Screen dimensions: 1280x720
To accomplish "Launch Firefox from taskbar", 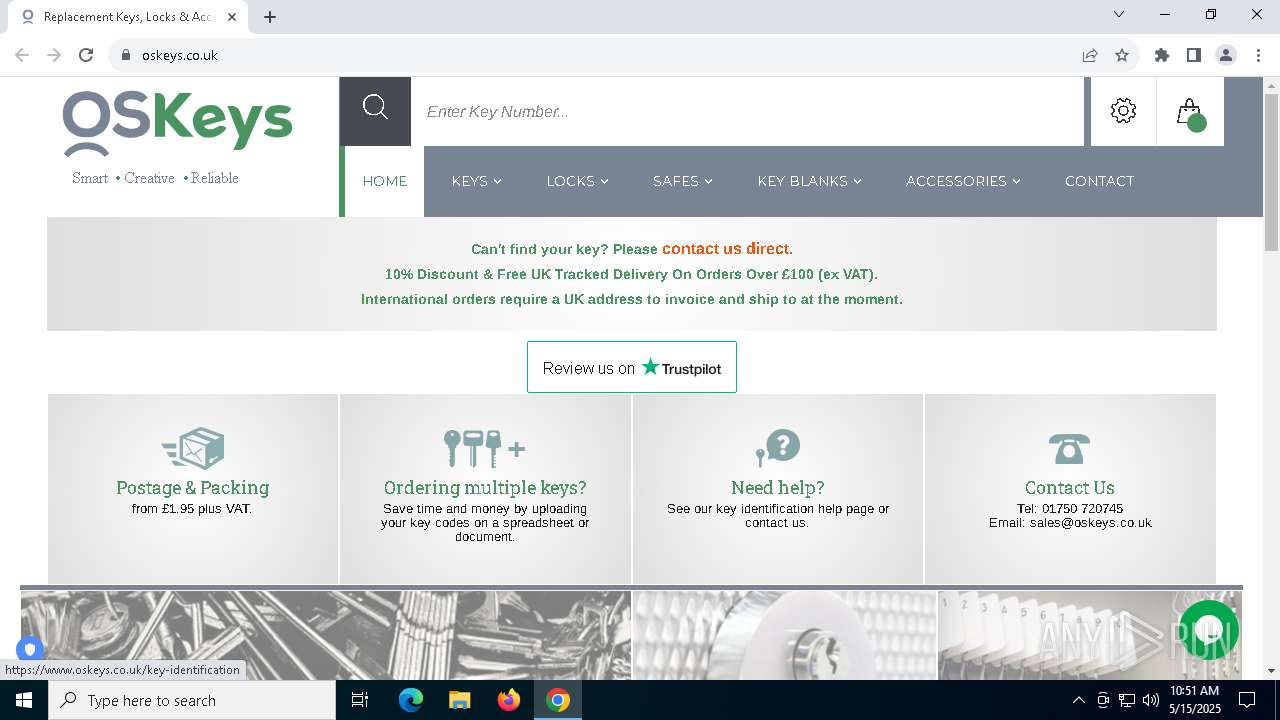I will click(509, 700).
